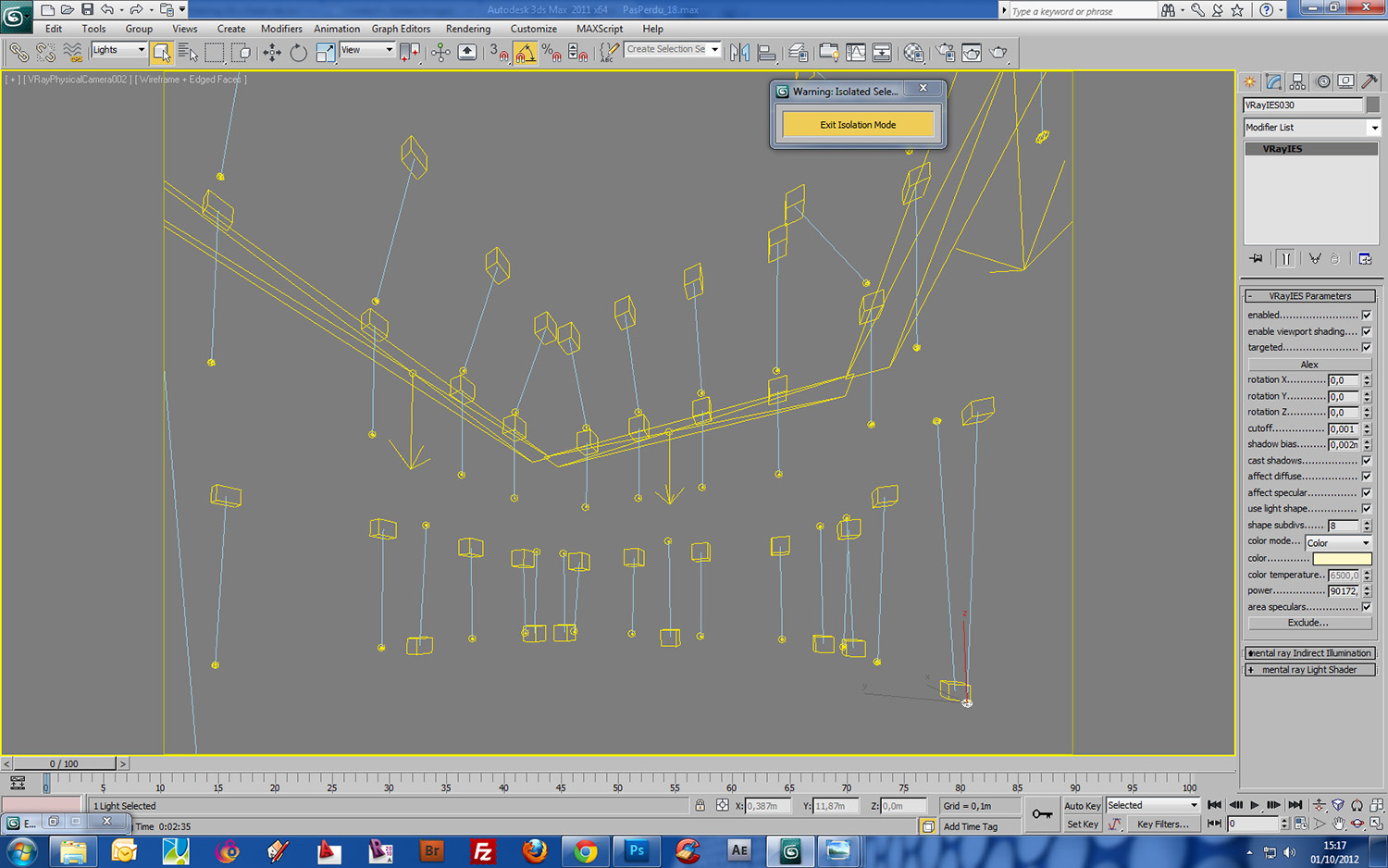Click the Mirror tool

(739, 53)
